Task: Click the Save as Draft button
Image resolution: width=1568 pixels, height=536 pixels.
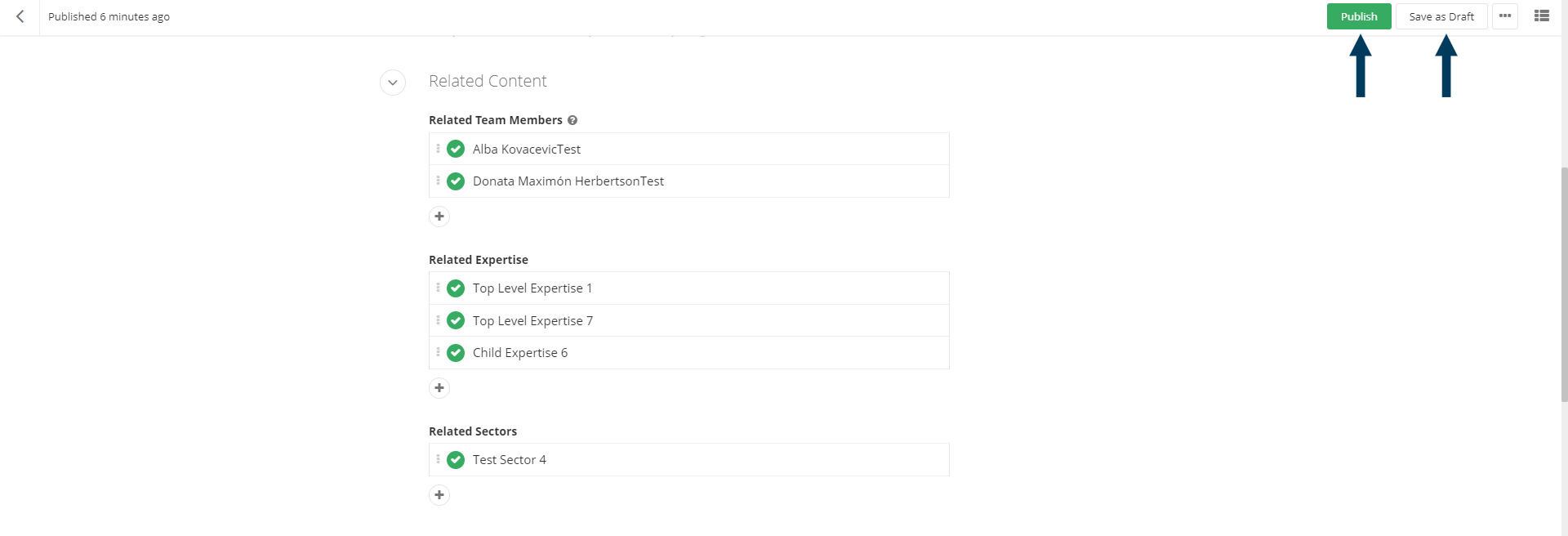Action: coord(1441,16)
